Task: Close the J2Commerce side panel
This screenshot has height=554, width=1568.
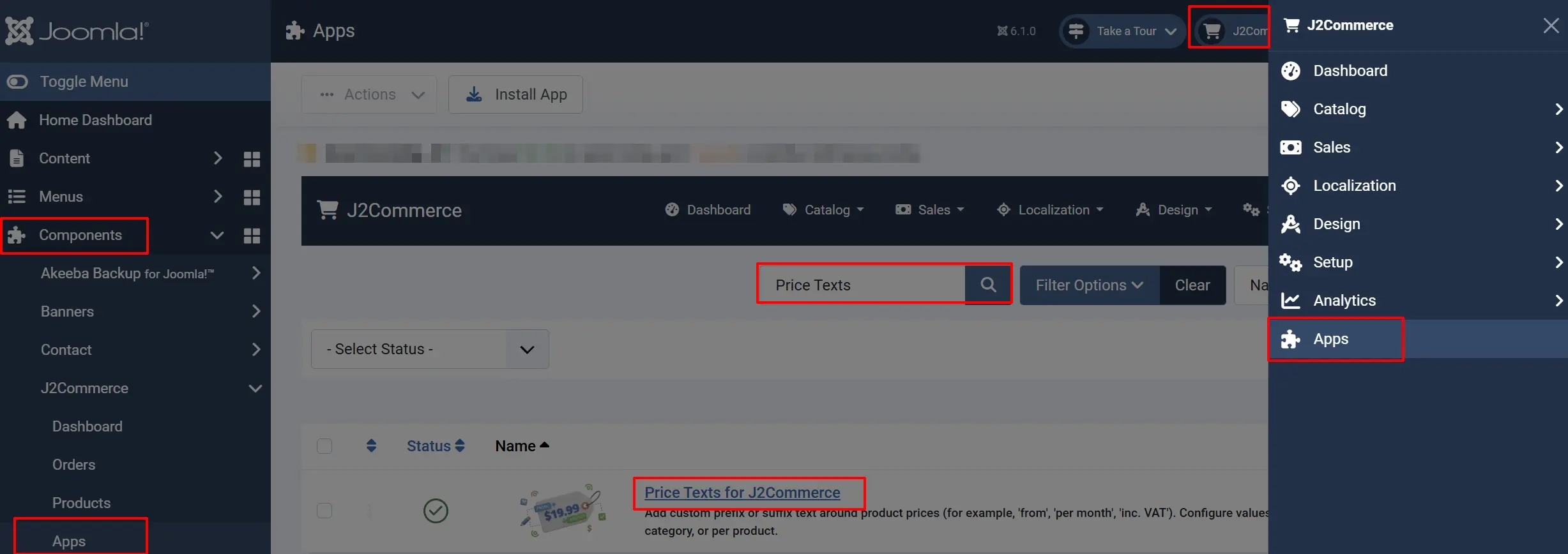Action: [1551, 26]
